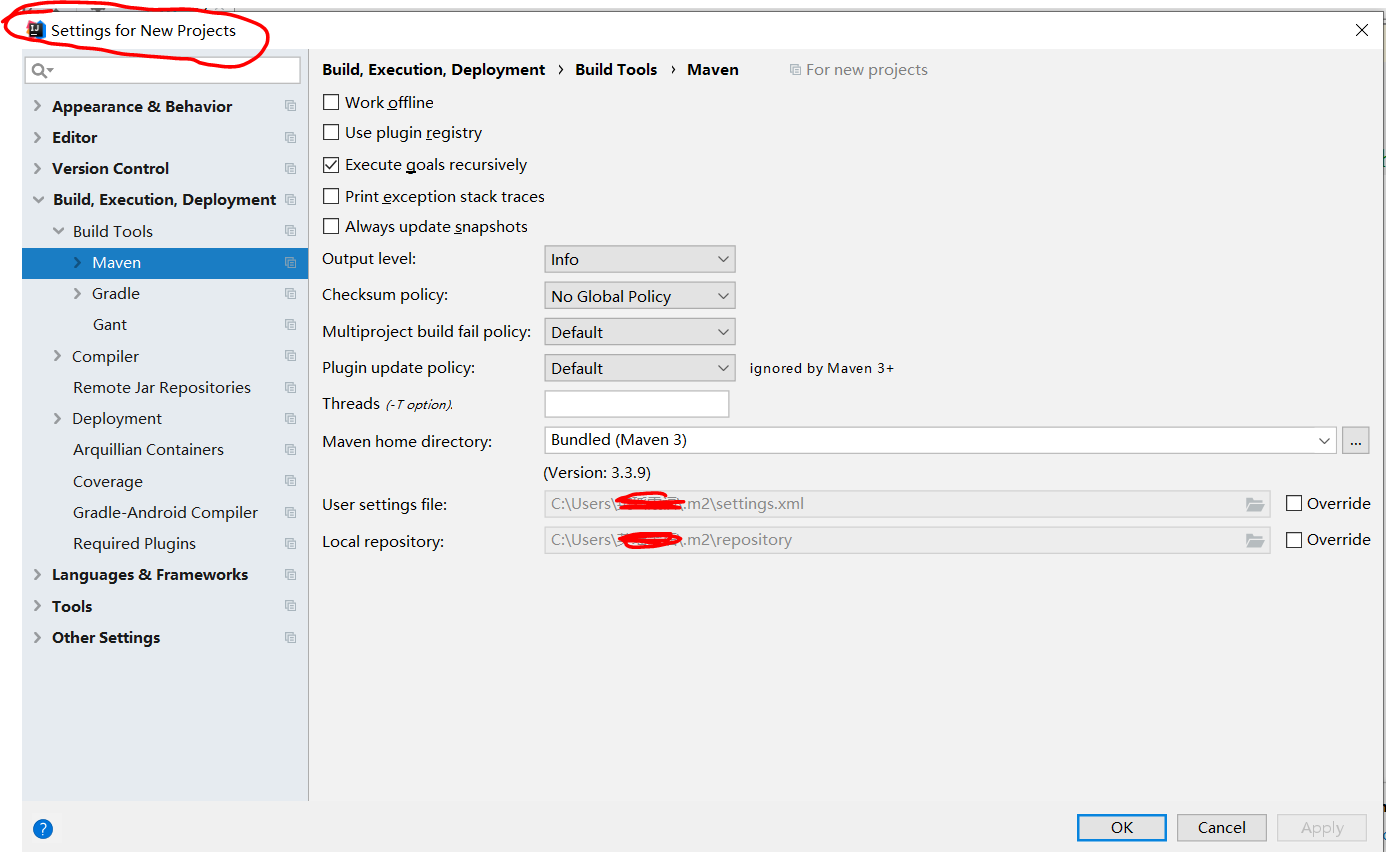Click the User settings file path field
Image resolution: width=1386 pixels, height=852 pixels.
pos(907,504)
